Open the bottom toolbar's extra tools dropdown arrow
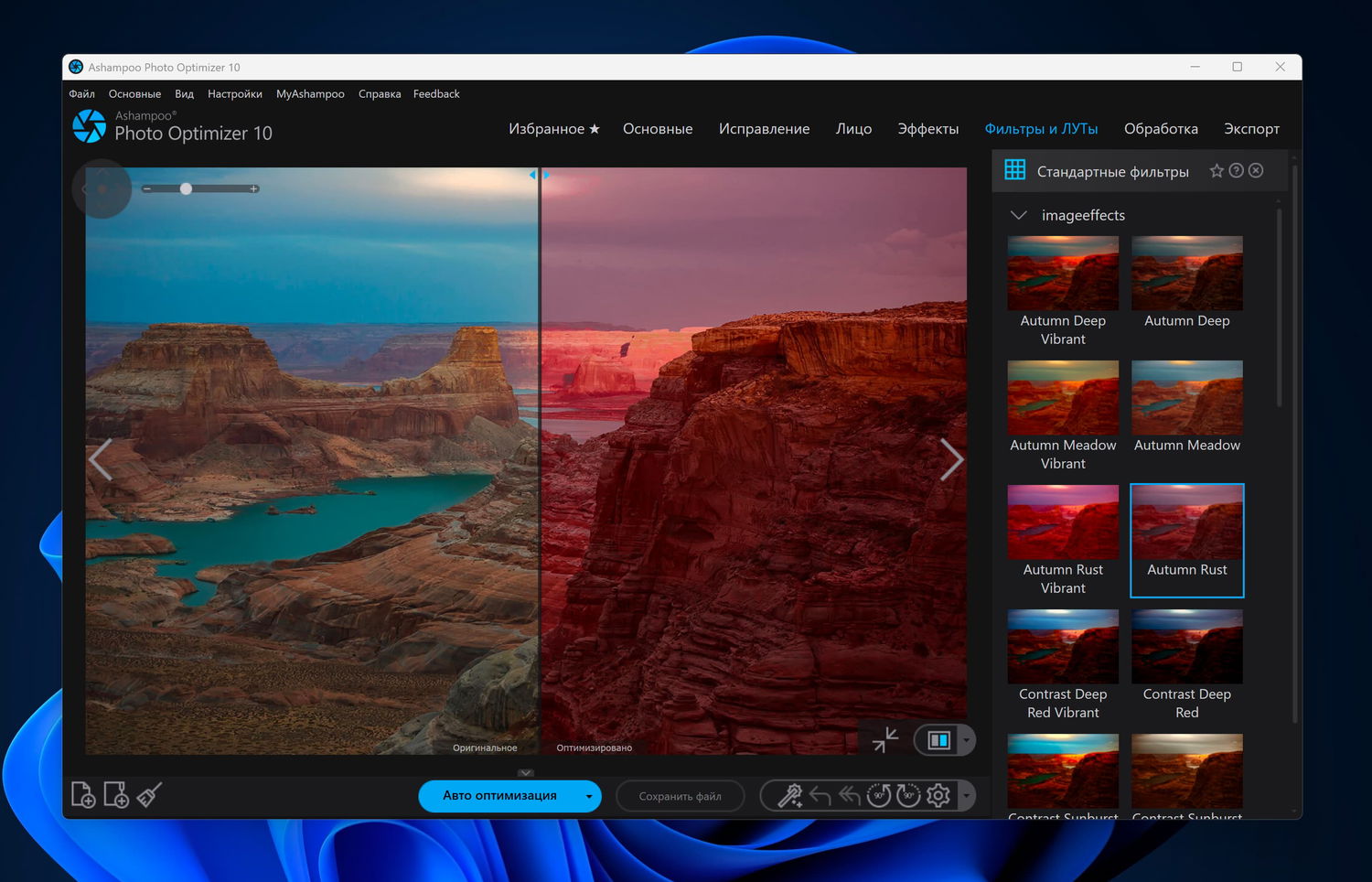1372x882 pixels. 966,796
